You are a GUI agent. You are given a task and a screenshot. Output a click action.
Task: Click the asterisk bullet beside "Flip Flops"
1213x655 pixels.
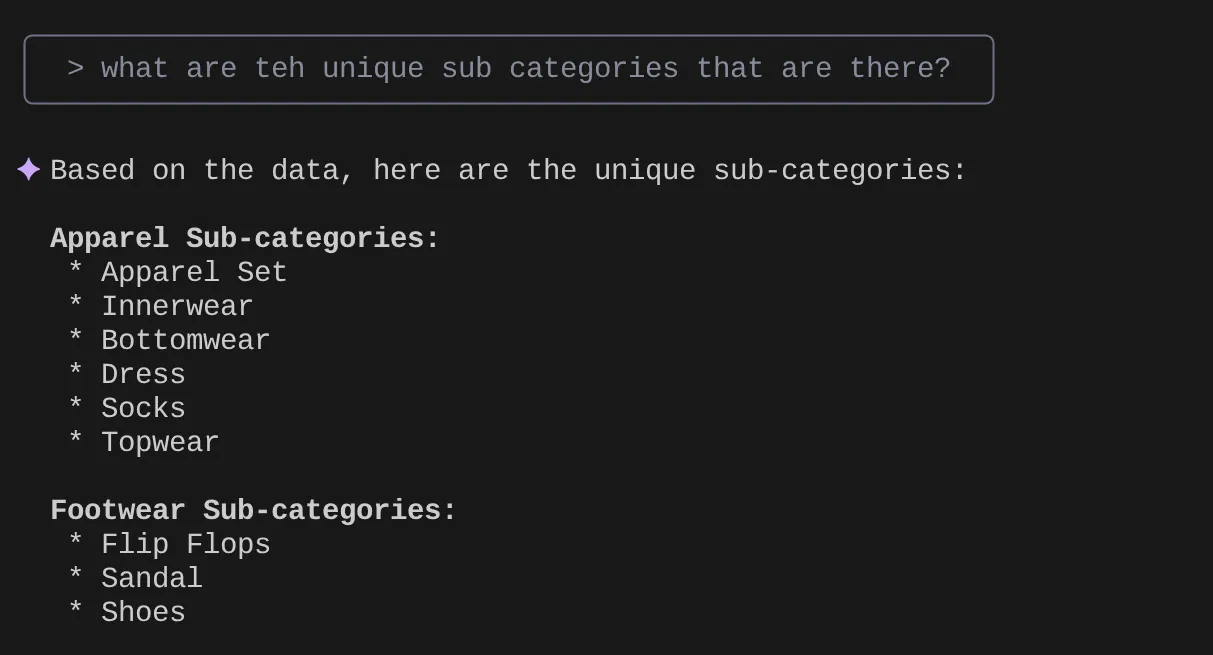pos(76,545)
